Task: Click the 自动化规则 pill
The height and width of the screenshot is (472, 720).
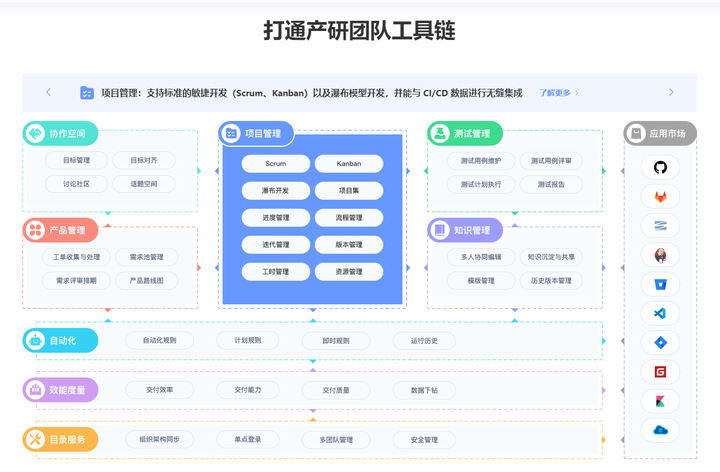Action: click(x=159, y=340)
